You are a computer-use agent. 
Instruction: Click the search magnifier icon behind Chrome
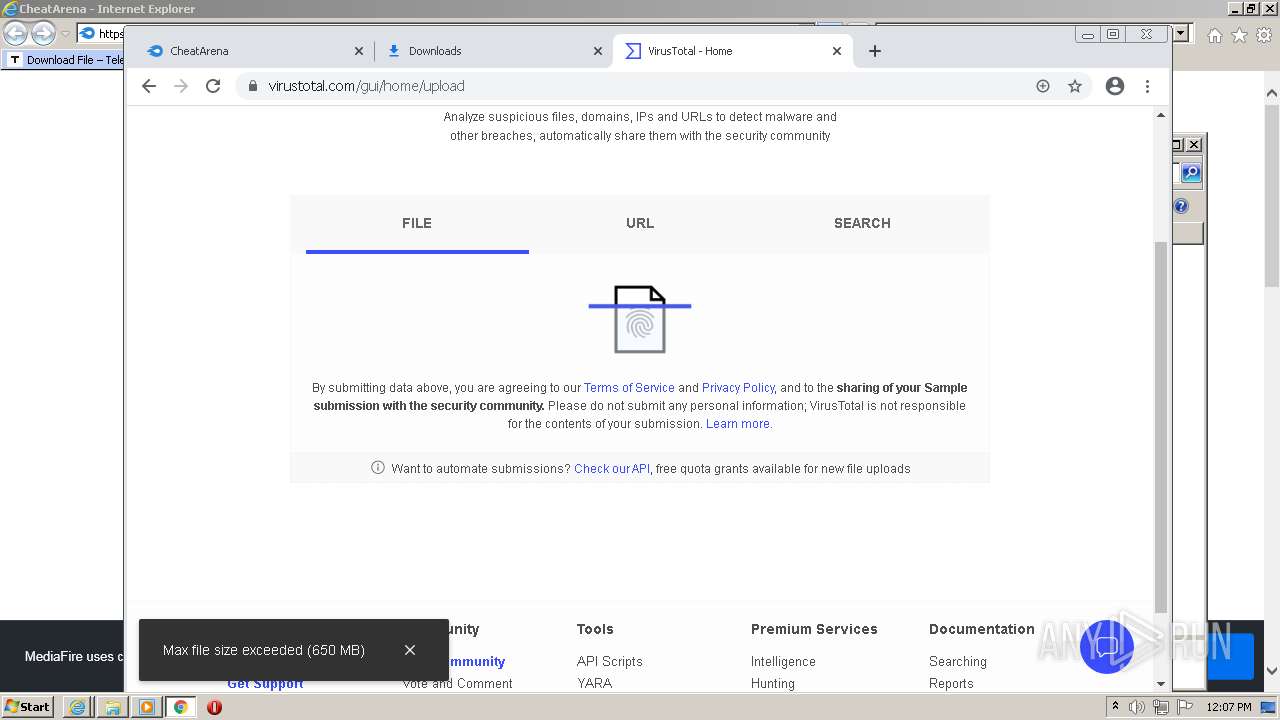tap(1190, 173)
